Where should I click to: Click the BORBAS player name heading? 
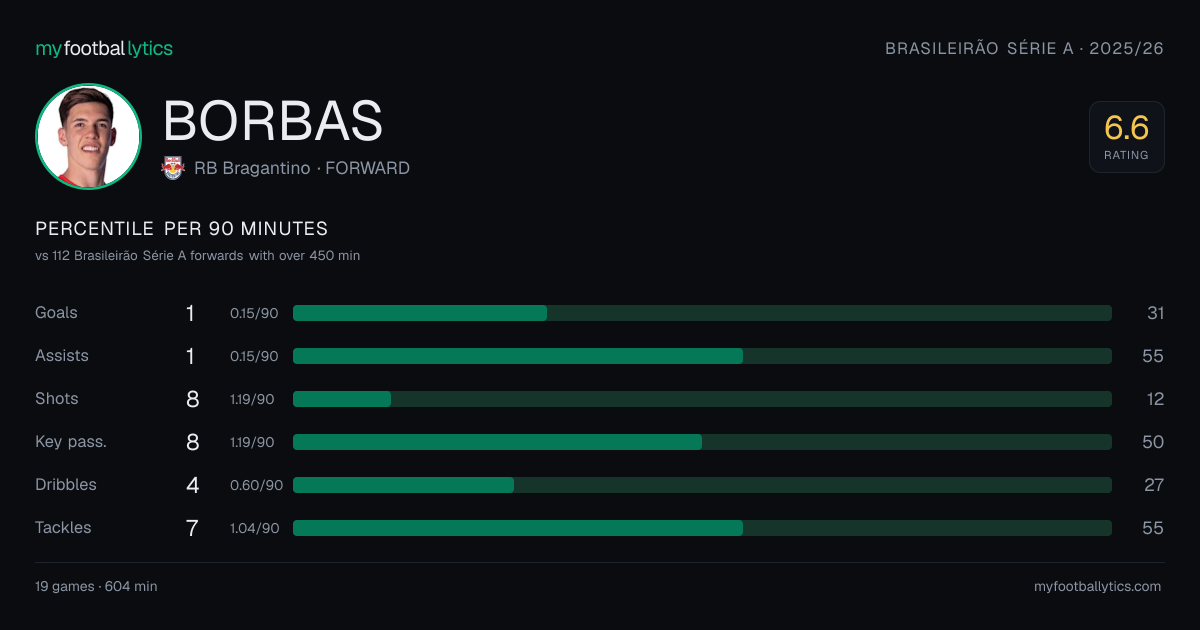coord(273,121)
